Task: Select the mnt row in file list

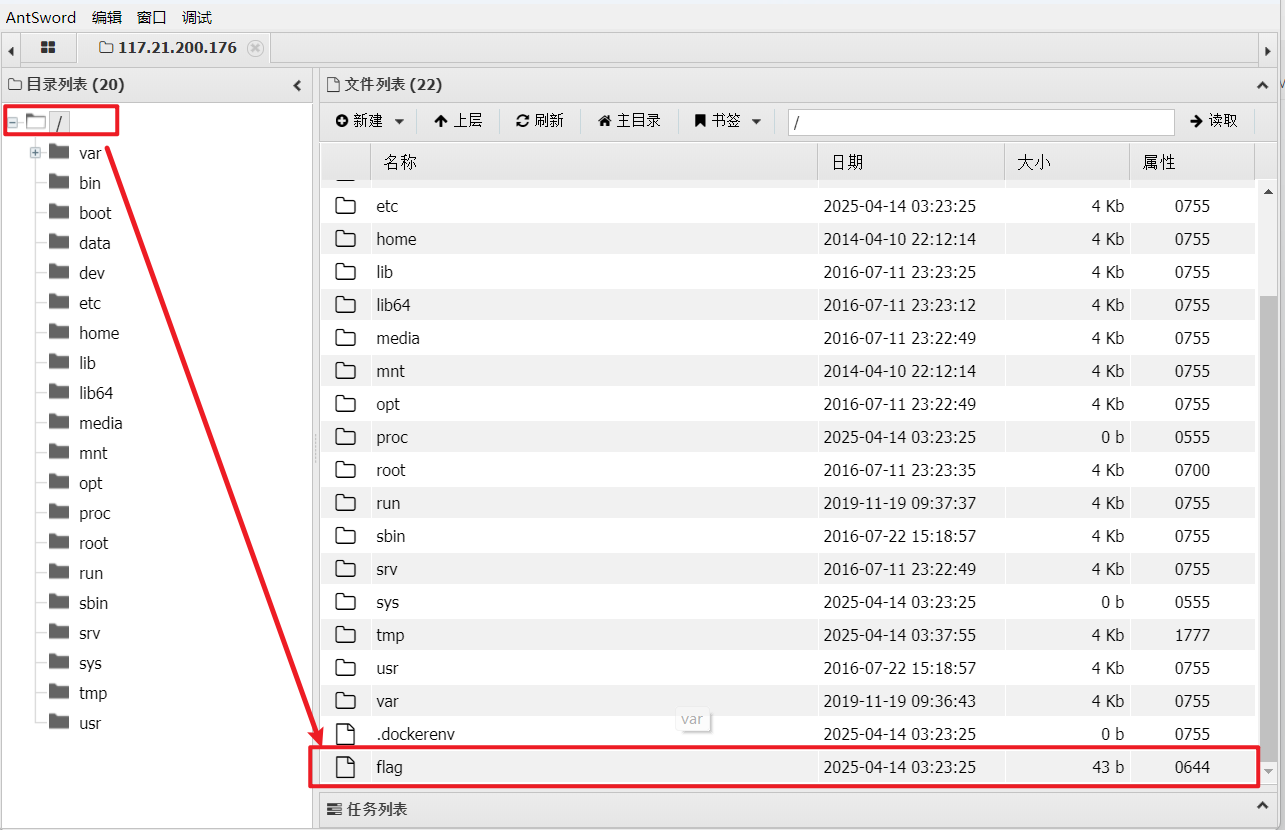Action: coord(788,371)
